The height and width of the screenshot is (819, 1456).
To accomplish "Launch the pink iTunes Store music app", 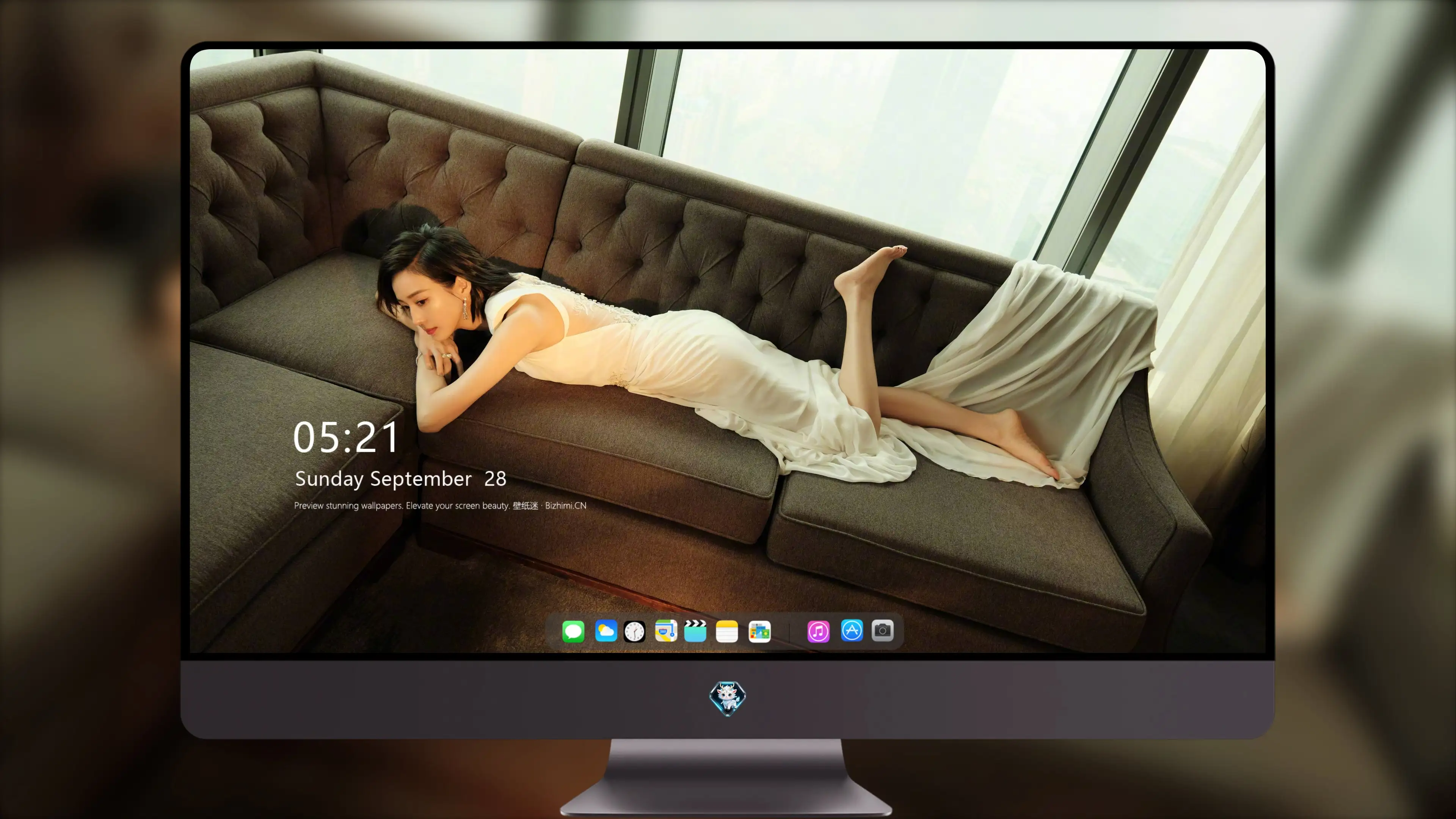I will [x=819, y=631].
